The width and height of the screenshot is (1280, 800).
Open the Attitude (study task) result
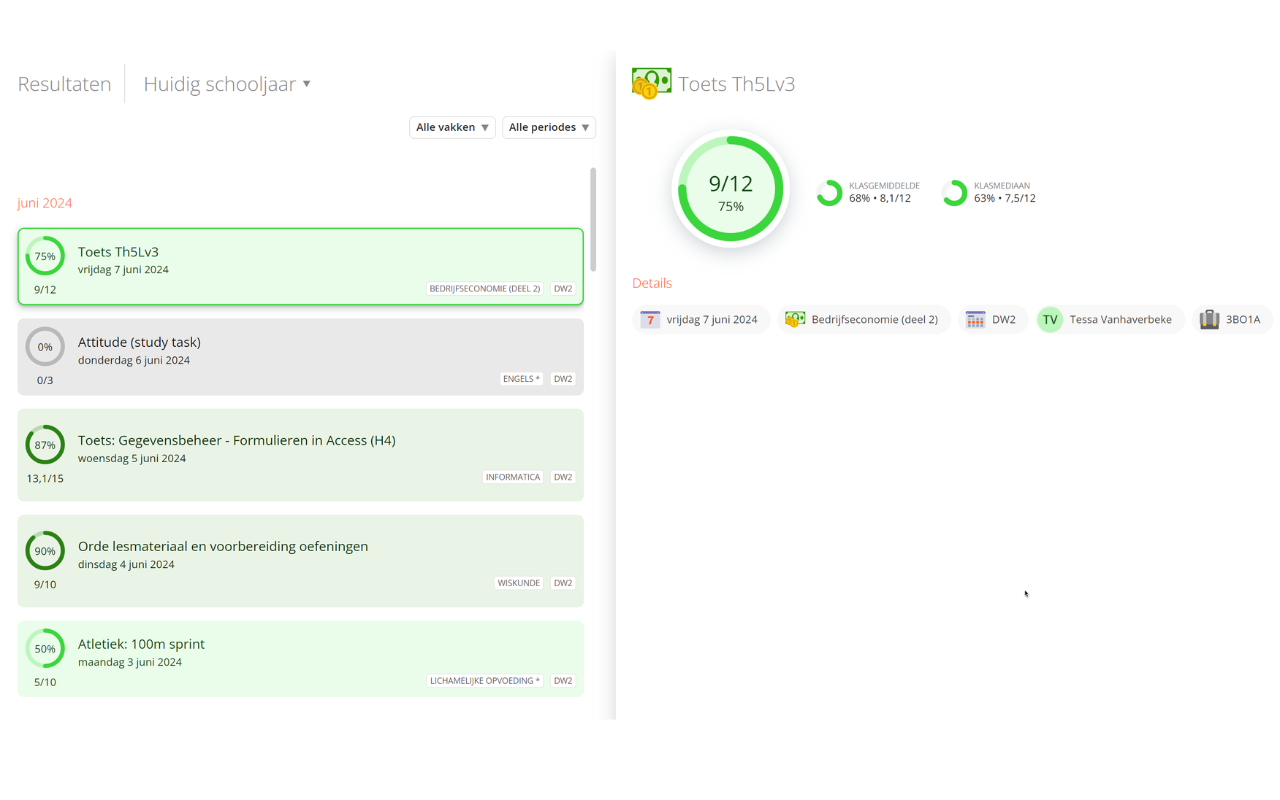(300, 355)
